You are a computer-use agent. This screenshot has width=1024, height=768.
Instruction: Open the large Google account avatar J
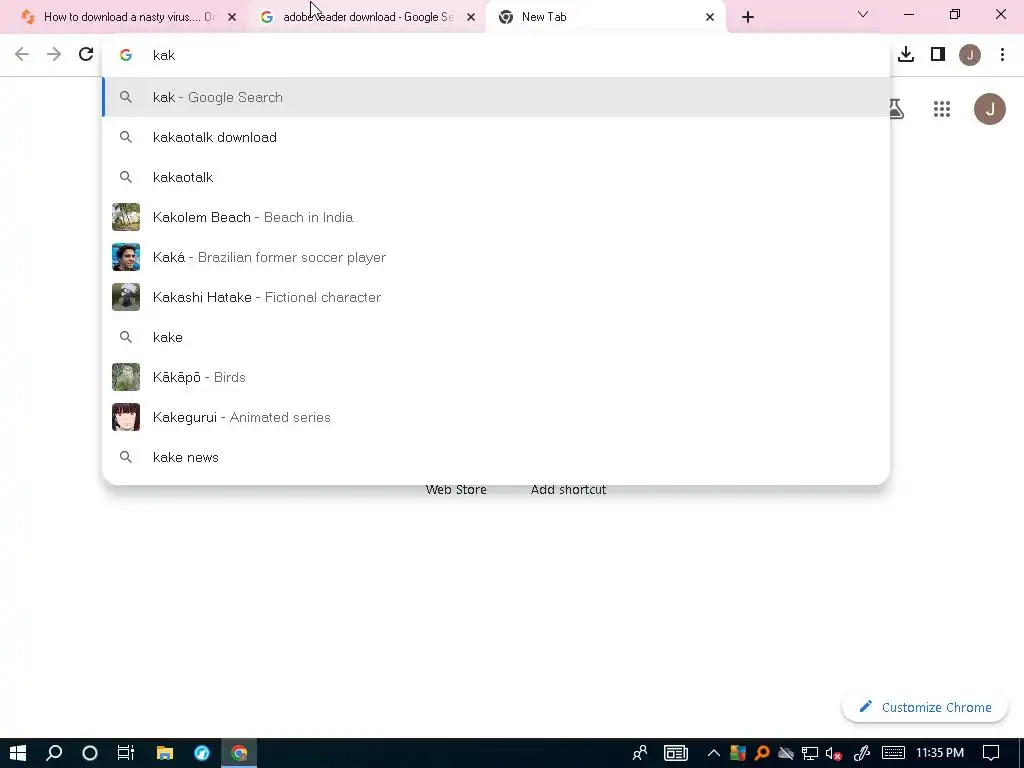990,109
